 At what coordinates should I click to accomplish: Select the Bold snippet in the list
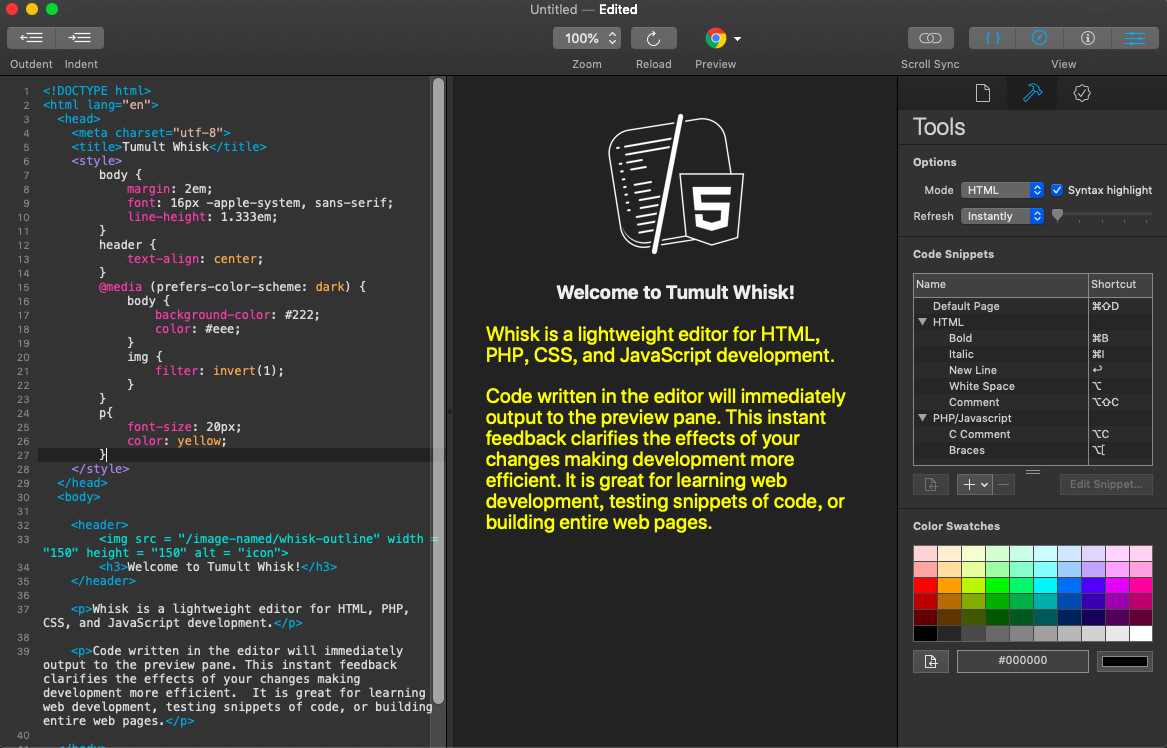pos(960,337)
